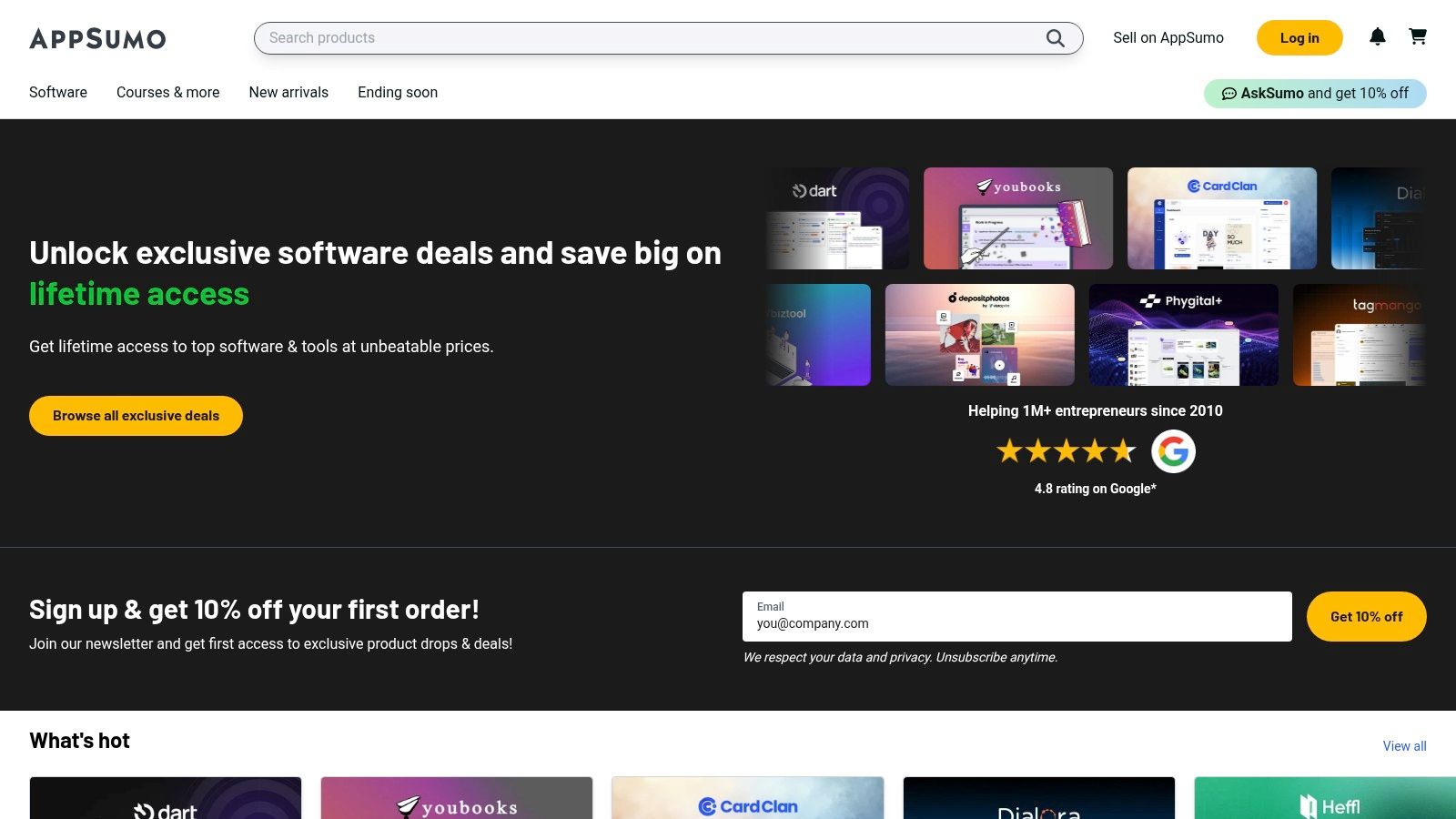The width and height of the screenshot is (1456, 819).
Task: Click the 4.8 rating on Google text
Action: [1096, 489]
